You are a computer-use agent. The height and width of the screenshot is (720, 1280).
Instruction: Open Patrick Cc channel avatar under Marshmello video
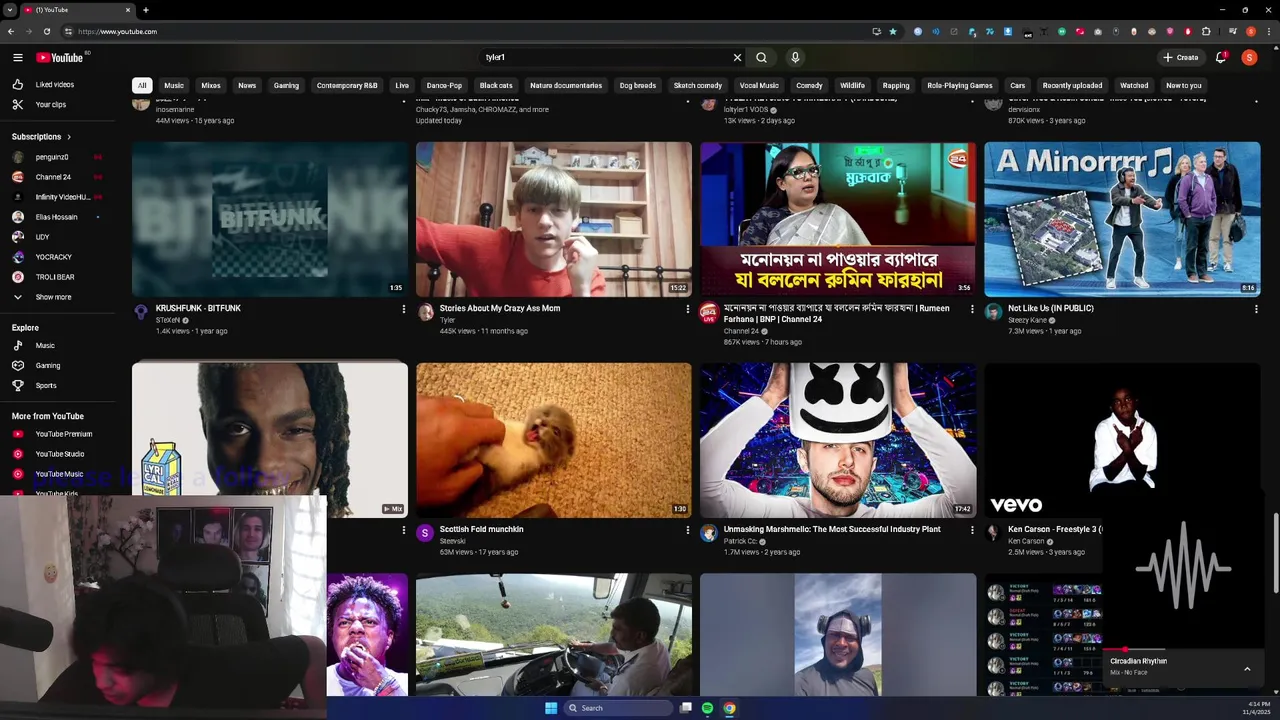click(709, 534)
